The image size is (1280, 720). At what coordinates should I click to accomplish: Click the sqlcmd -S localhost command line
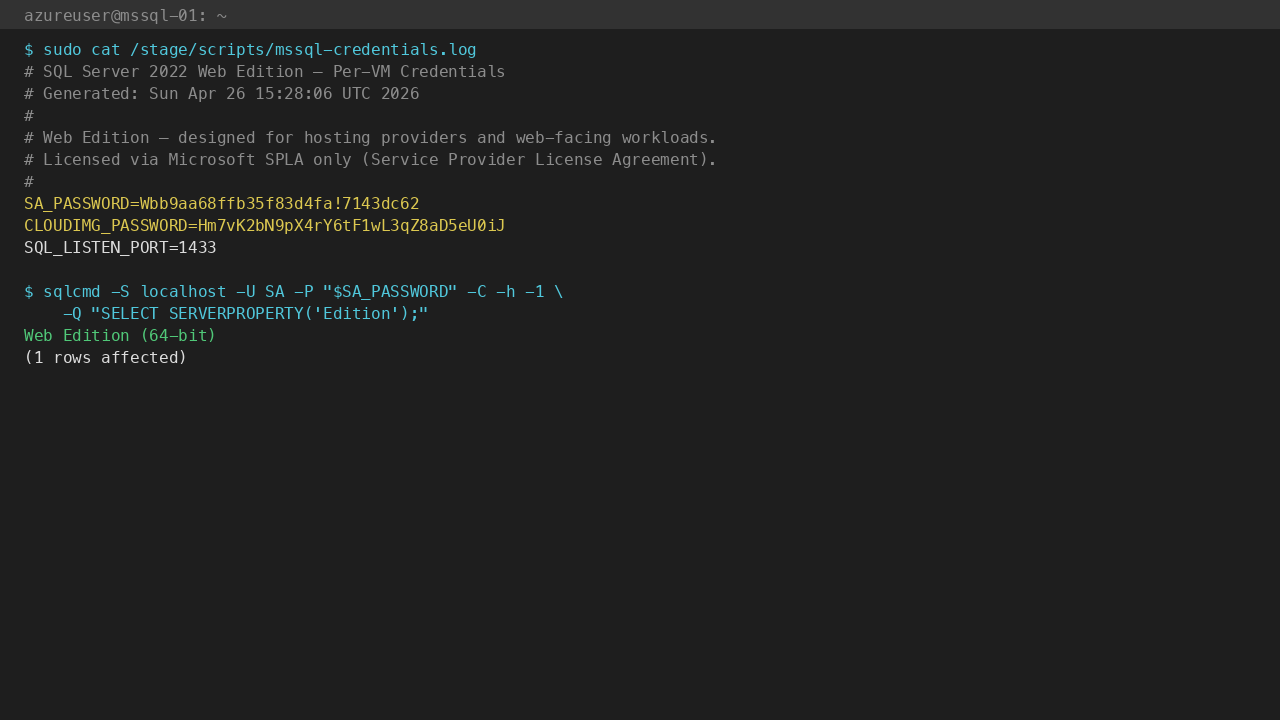click(x=294, y=292)
